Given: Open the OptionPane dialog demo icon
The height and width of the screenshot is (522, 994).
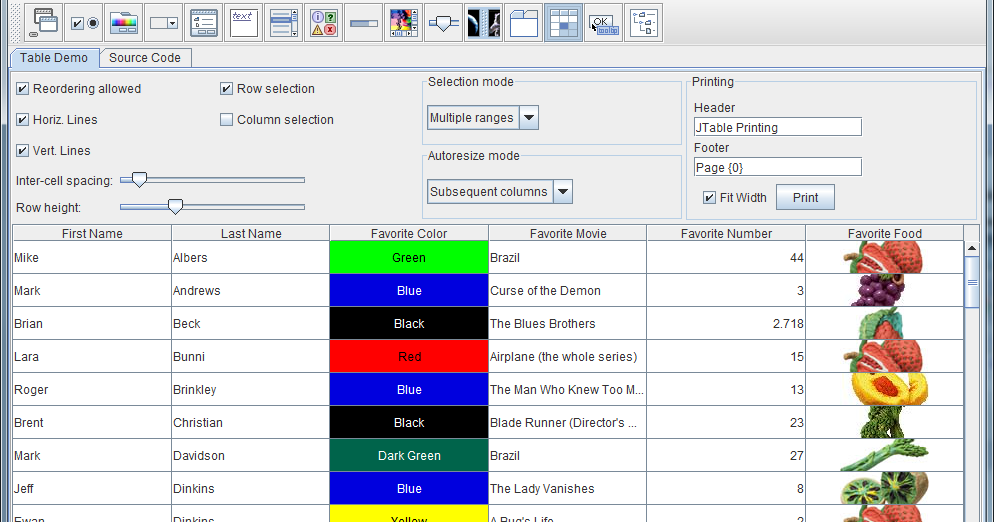Looking at the screenshot, I should [323, 23].
